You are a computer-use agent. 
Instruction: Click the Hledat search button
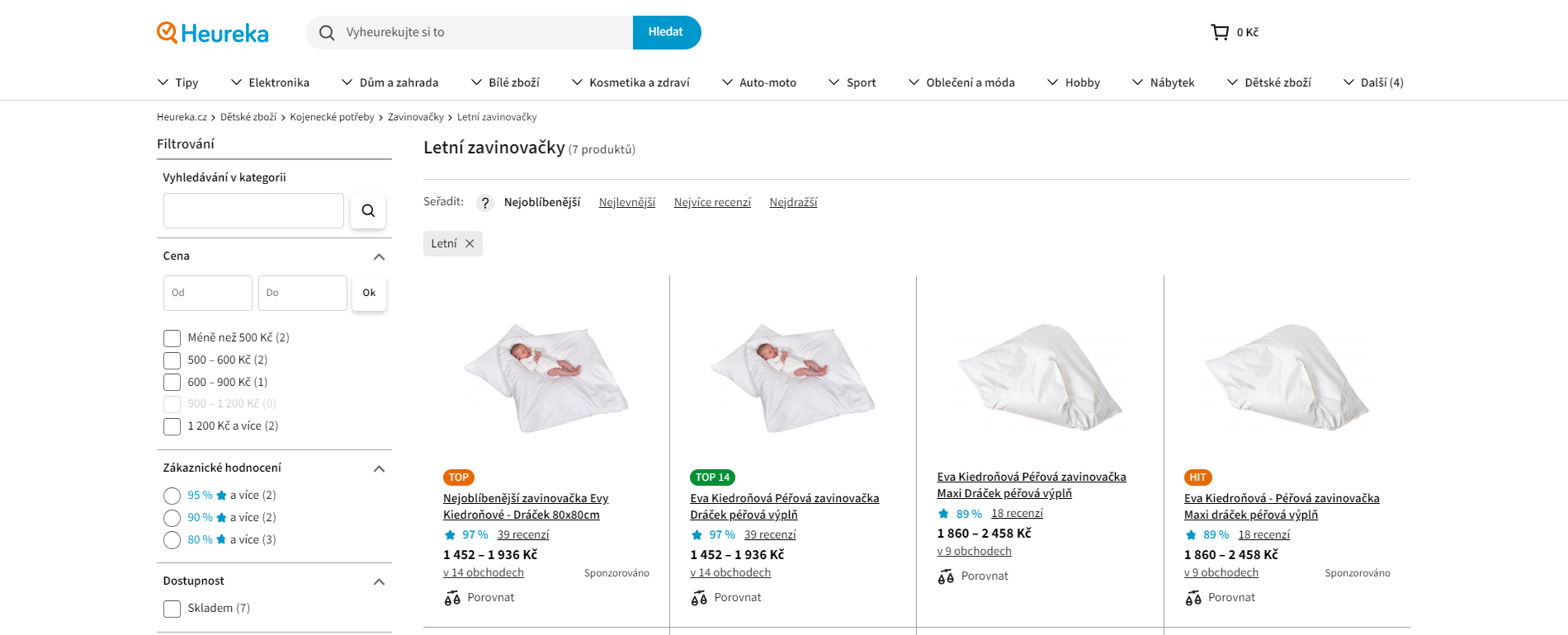point(666,32)
